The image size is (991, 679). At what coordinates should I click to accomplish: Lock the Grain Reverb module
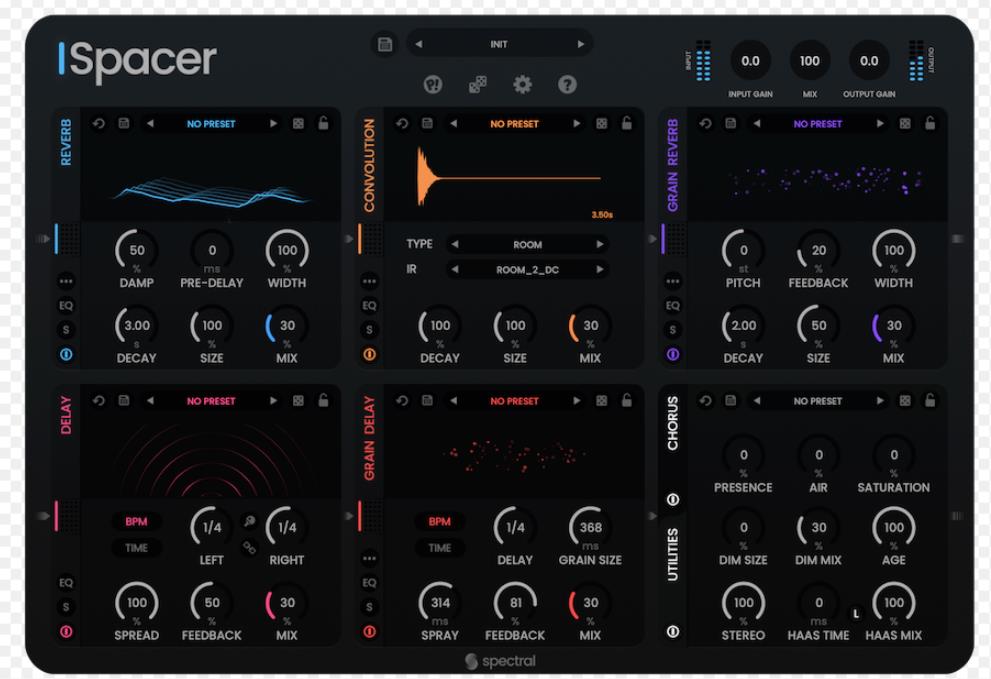click(930, 123)
